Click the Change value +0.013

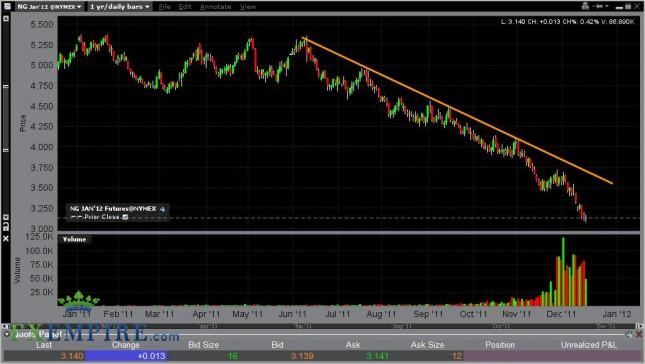click(x=151, y=356)
